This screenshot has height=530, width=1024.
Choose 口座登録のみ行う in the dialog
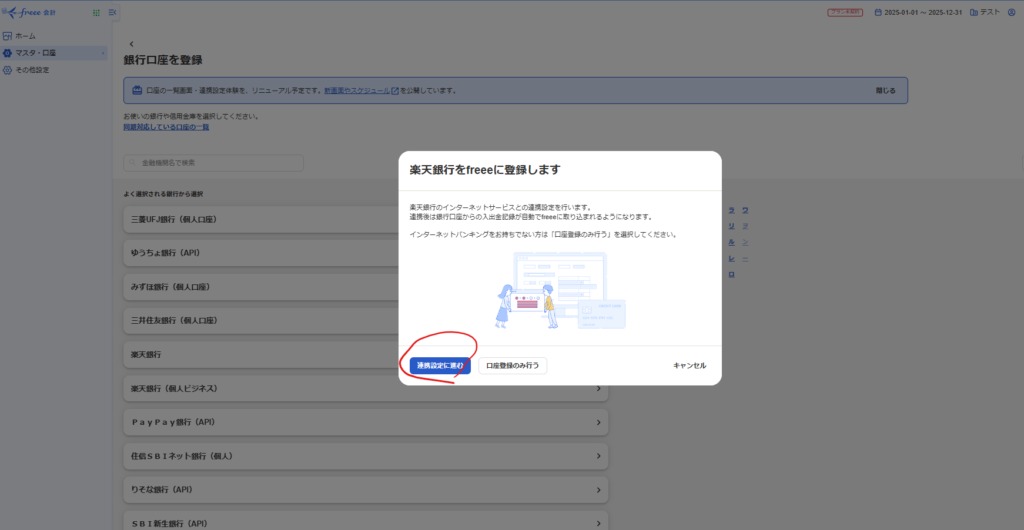[x=513, y=366]
